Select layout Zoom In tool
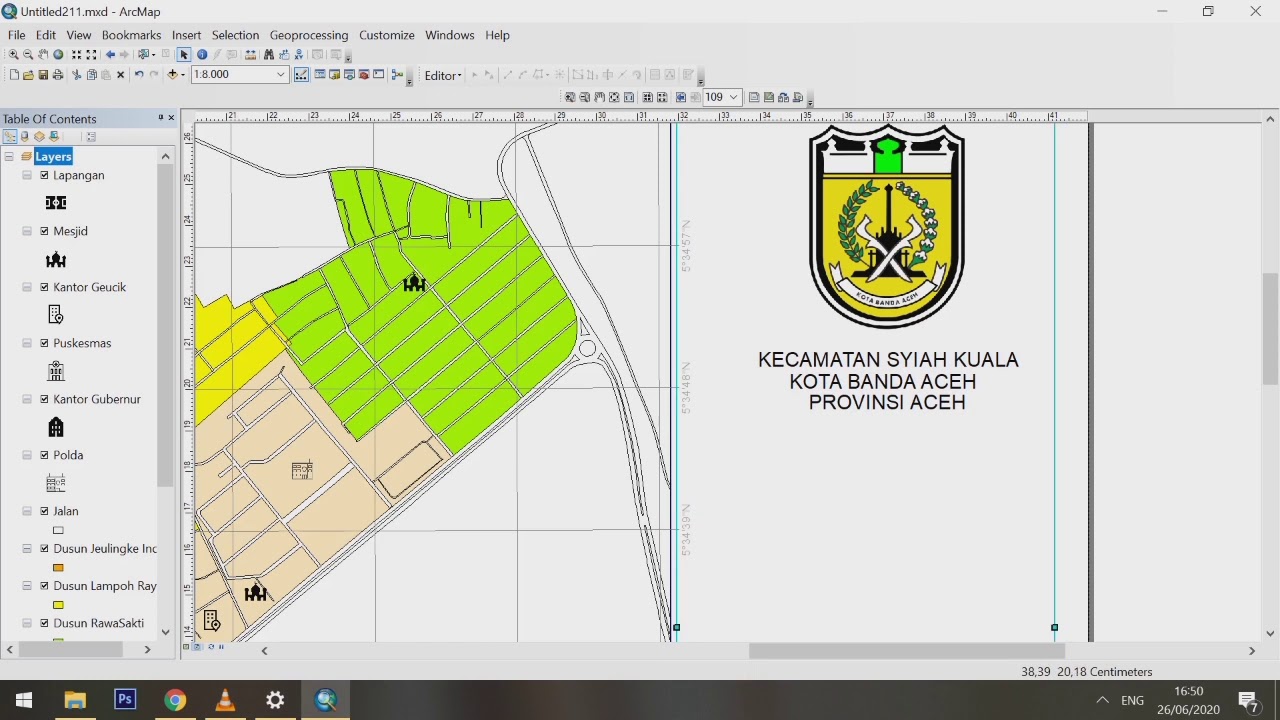This screenshot has width=1280, height=720. (x=570, y=97)
